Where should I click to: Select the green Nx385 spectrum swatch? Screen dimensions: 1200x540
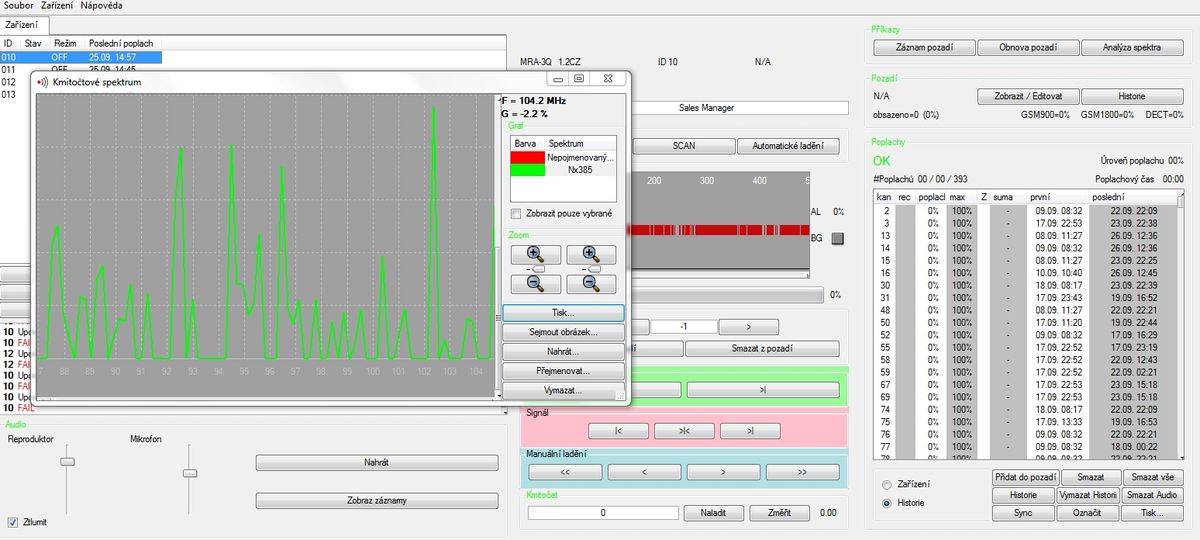pos(527,171)
